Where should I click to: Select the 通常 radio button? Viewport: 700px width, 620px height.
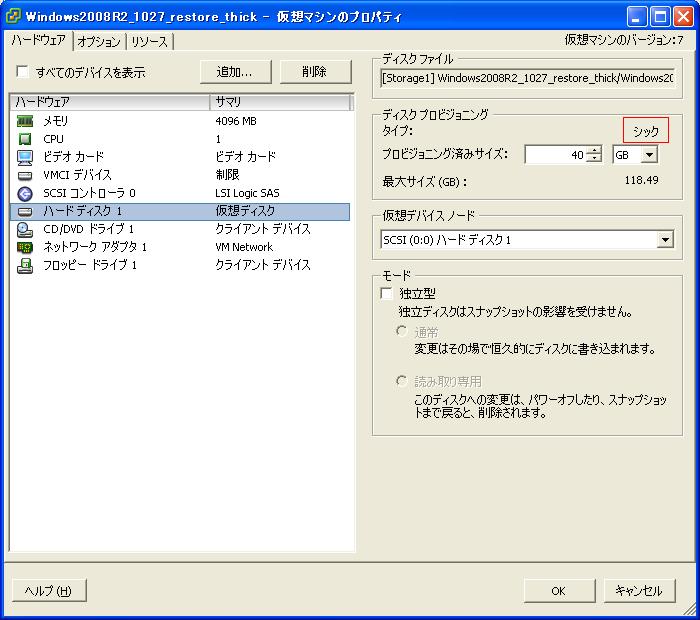tap(401, 331)
